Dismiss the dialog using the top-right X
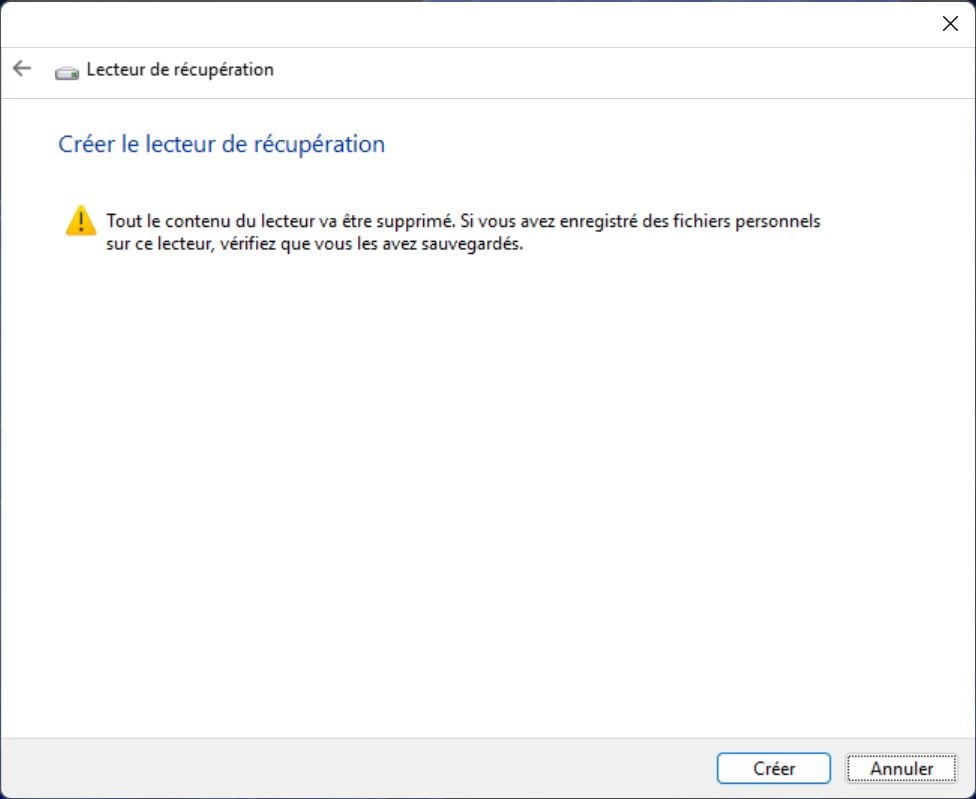Screen dimensions: 976x799 [x=949, y=24]
